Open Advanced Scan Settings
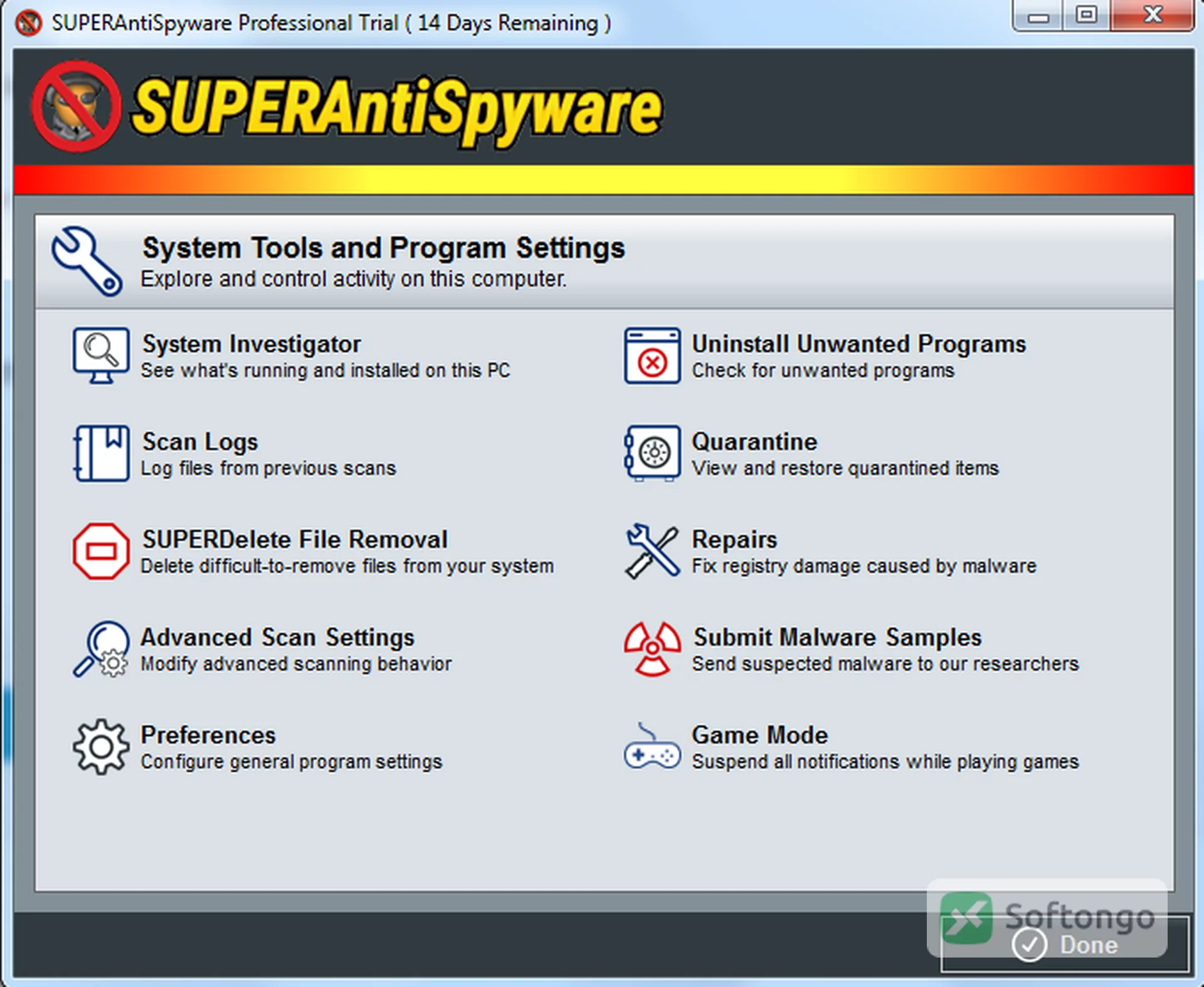The image size is (1204, 987). point(277,638)
